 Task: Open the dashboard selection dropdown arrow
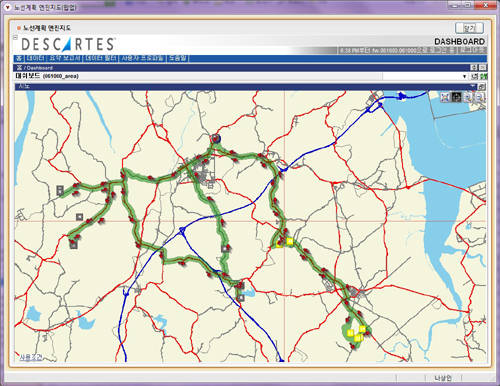click(x=464, y=76)
